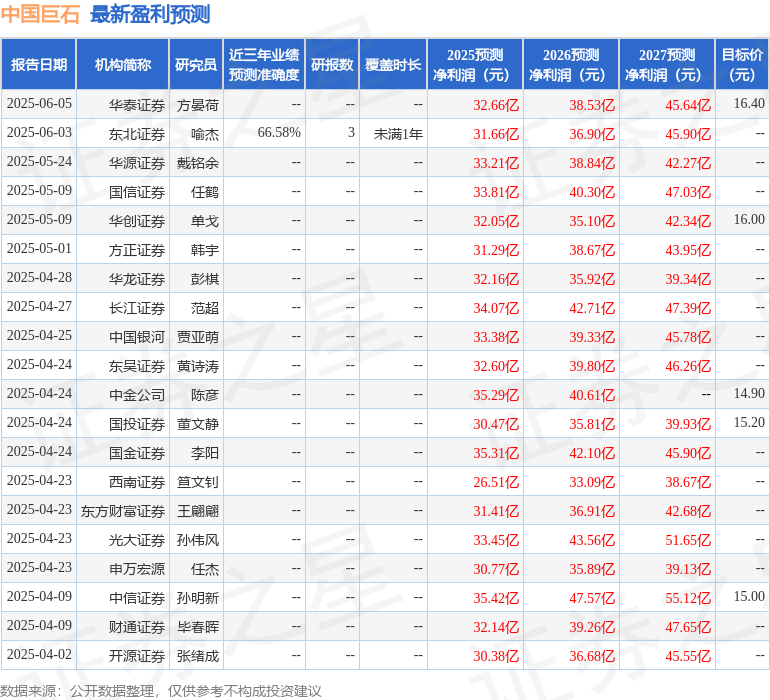This screenshot has height=700, width=770.
Task: Click the 研报数 column header
Action: [332, 65]
